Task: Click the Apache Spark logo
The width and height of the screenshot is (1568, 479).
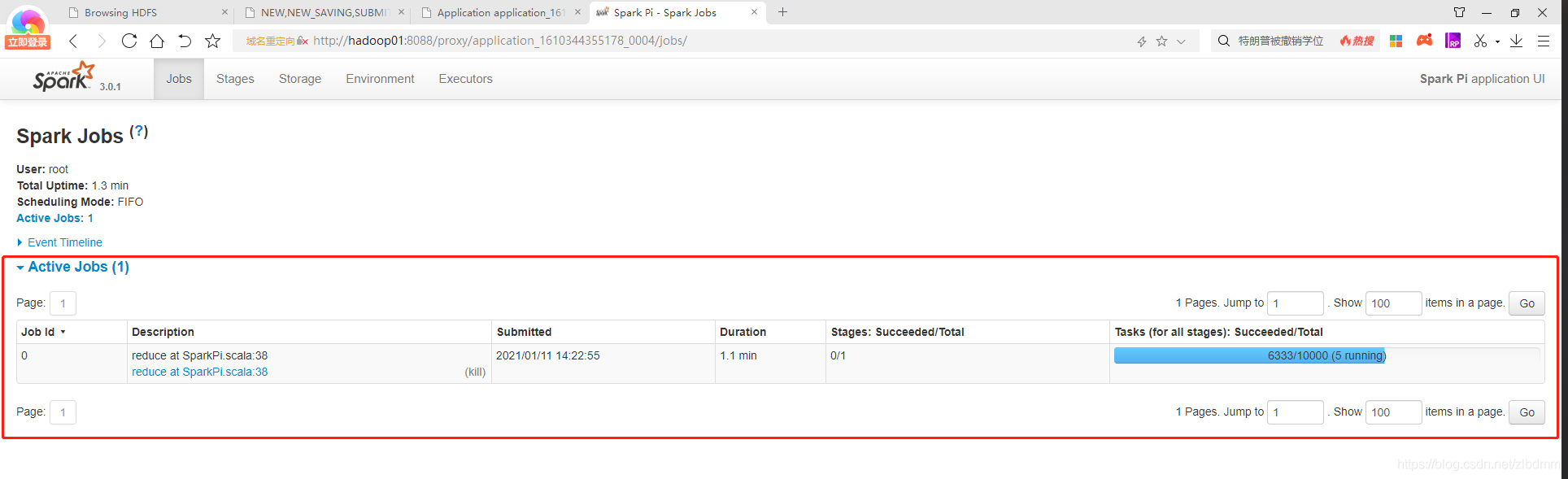Action: tap(64, 77)
